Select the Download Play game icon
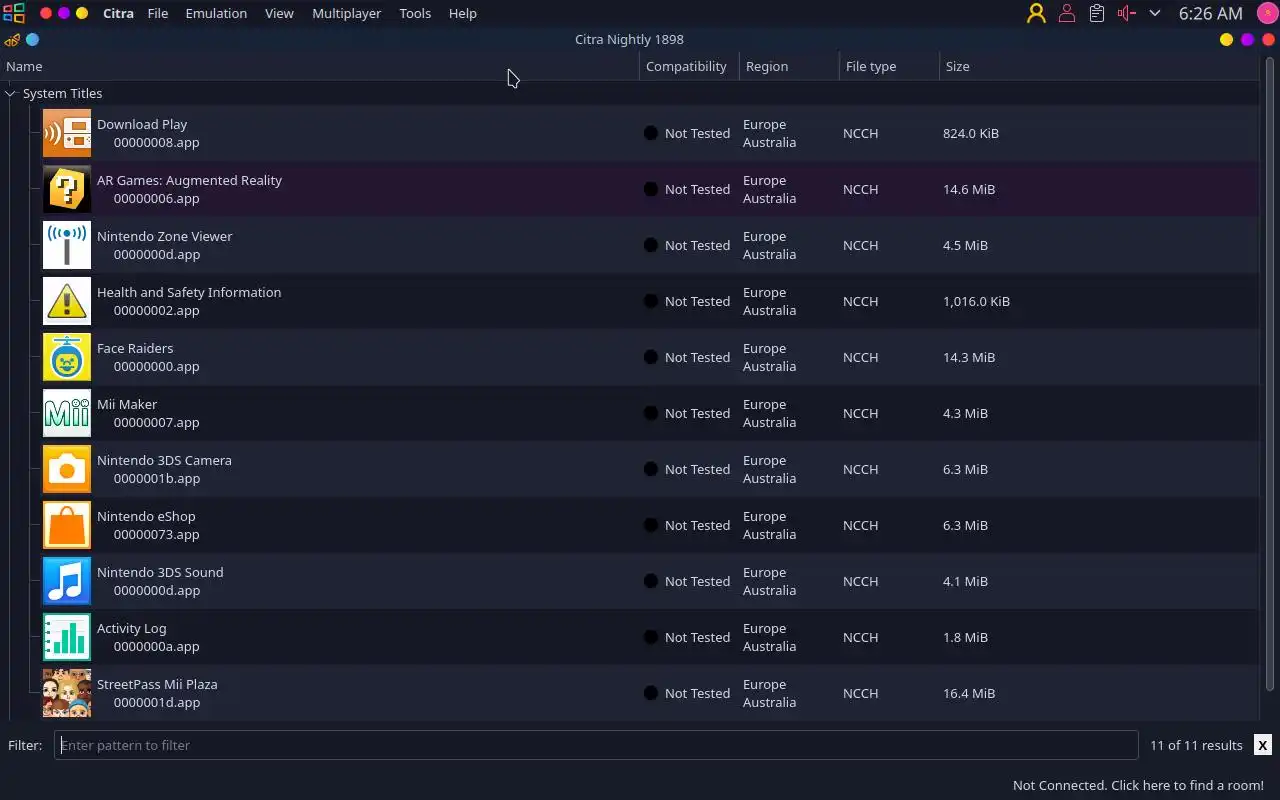 (x=67, y=133)
